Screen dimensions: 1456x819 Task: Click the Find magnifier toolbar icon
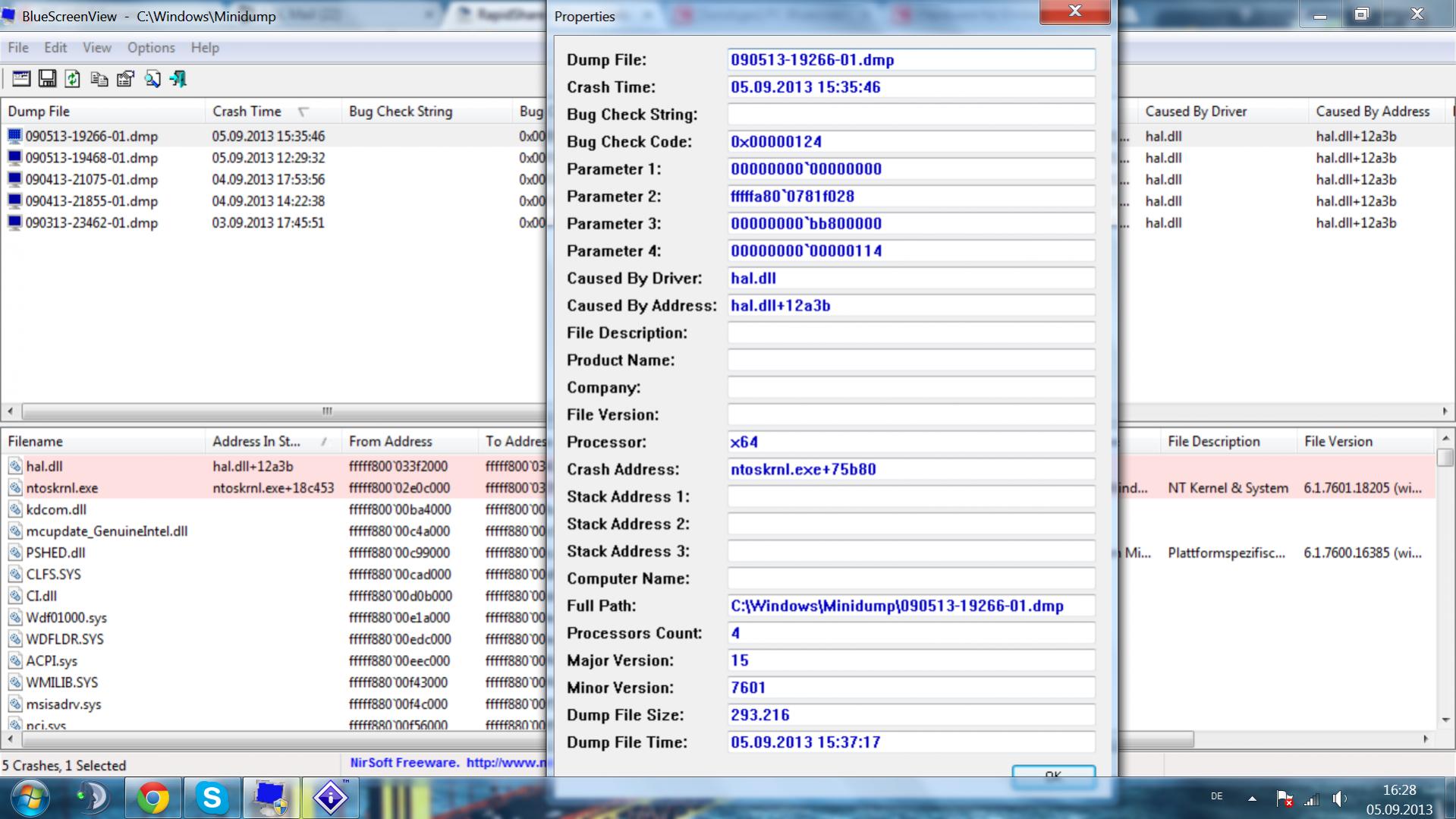(x=152, y=78)
